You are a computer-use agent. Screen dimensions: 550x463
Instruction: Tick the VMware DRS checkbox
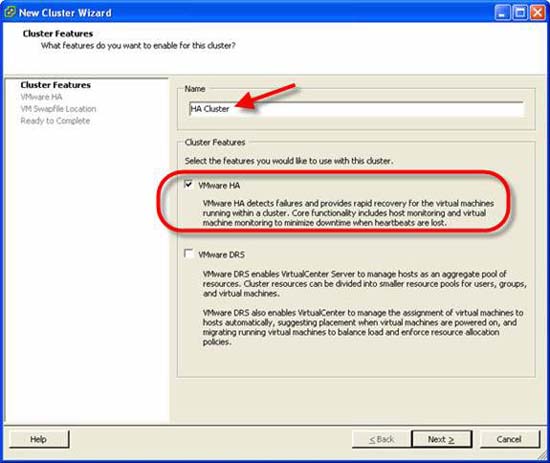tap(189, 253)
